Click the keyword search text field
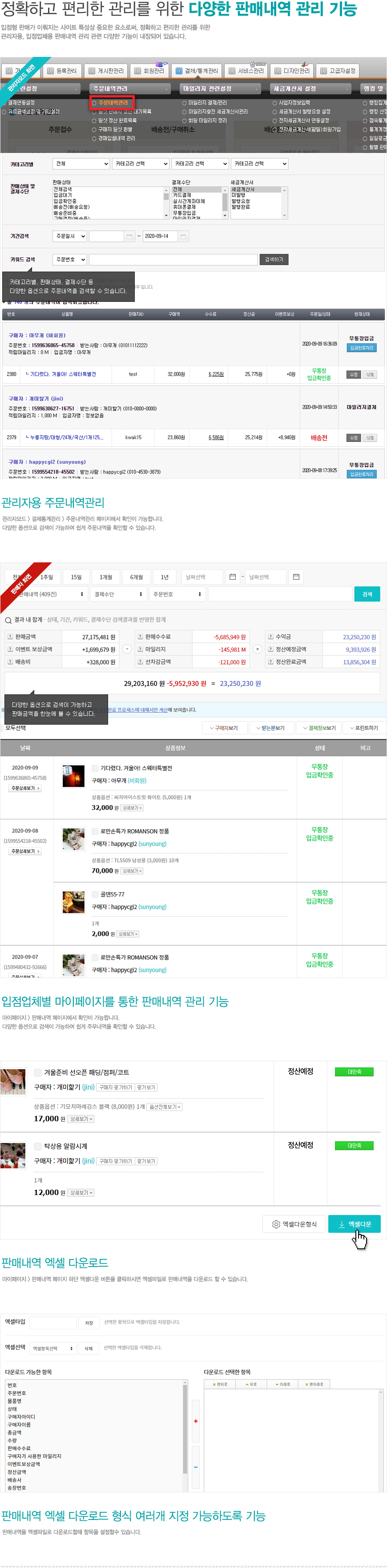Image resolution: width=387 pixels, height=1568 pixels. pyautogui.click(x=173, y=259)
